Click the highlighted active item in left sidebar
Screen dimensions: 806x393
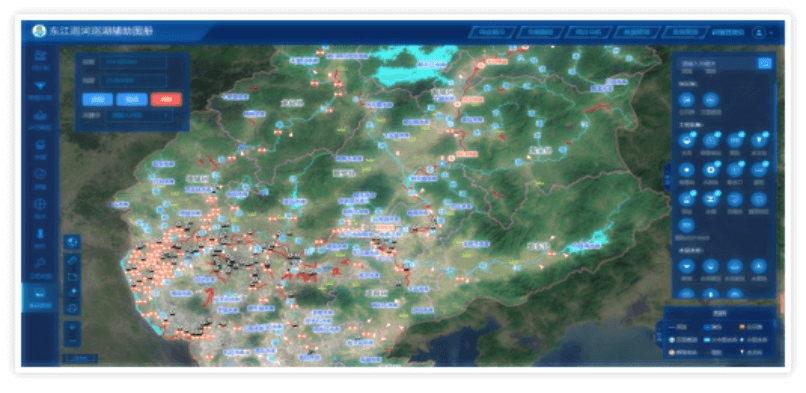[40, 297]
